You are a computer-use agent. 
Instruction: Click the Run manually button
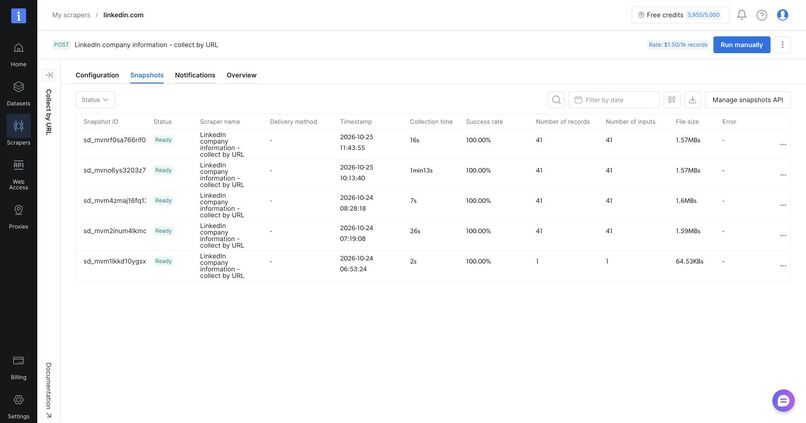click(x=741, y=45)
